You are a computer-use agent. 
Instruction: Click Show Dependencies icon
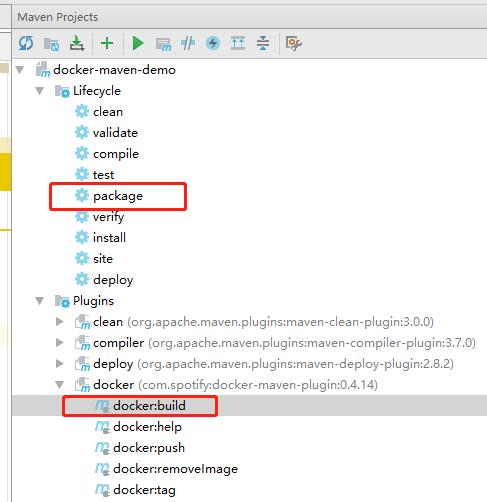point(238,43)
